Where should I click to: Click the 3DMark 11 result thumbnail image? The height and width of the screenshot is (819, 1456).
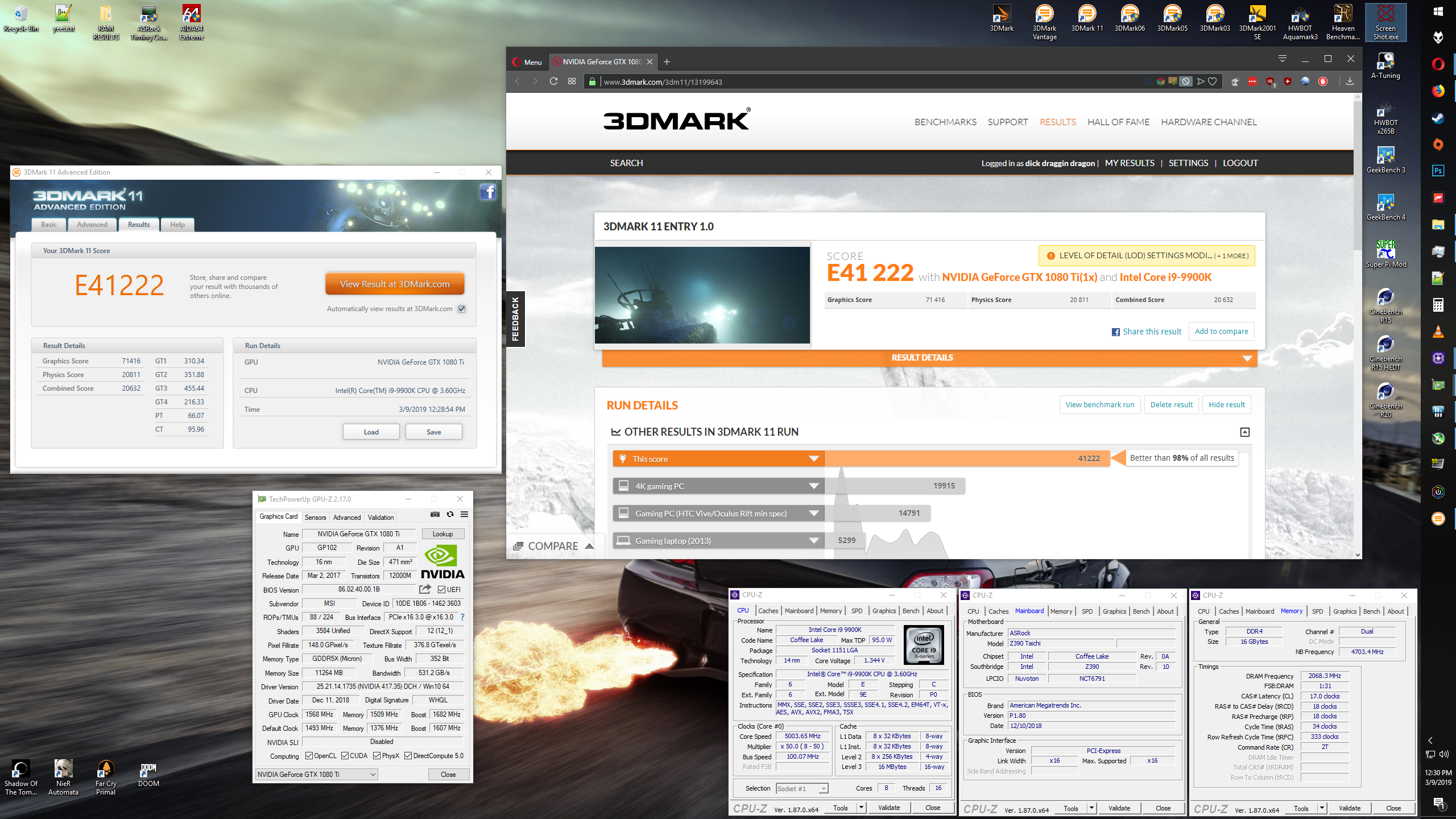click(x=702, y=295)
